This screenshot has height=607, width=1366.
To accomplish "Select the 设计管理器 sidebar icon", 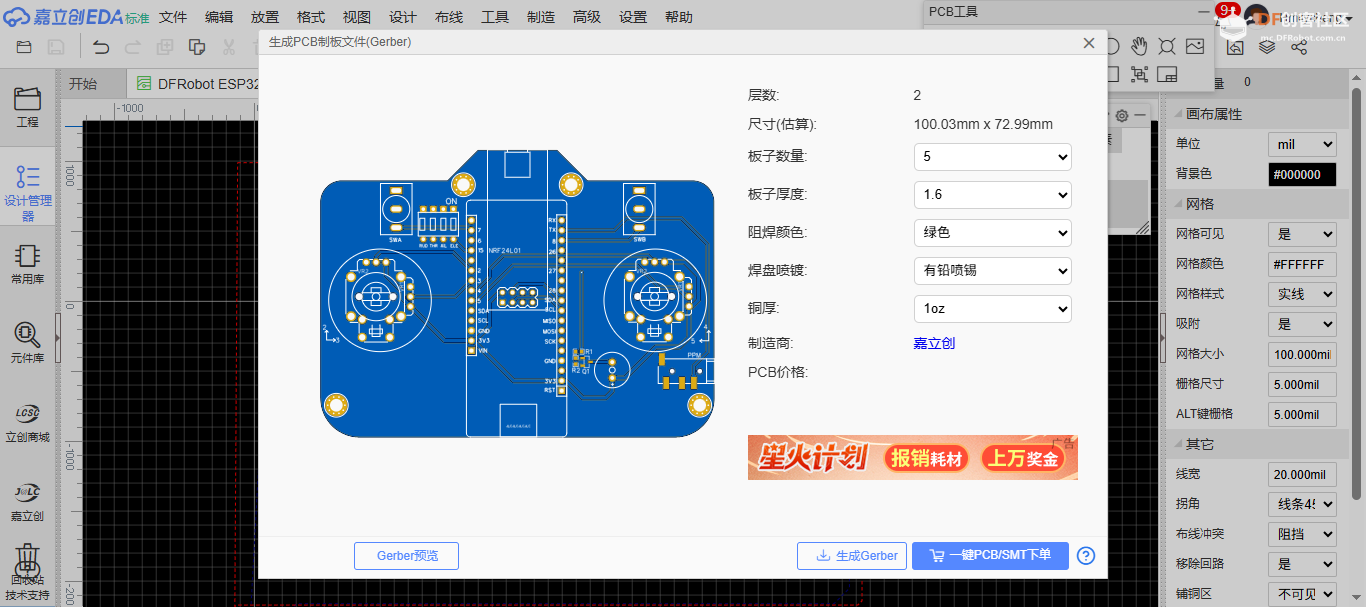I will 27,190.
